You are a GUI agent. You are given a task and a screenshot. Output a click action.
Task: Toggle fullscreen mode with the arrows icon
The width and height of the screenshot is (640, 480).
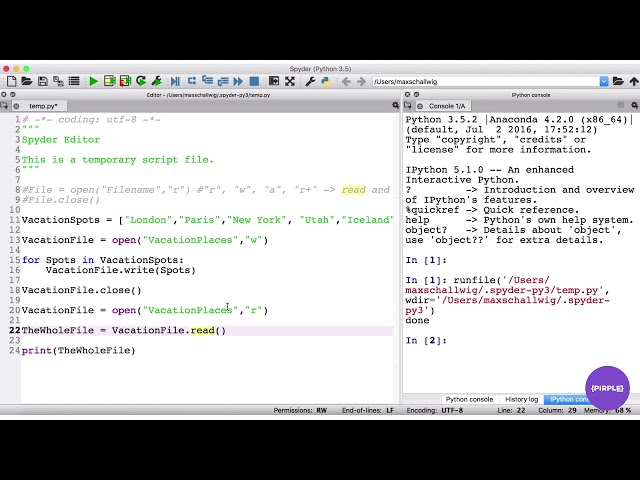click(x=290, y=81)
